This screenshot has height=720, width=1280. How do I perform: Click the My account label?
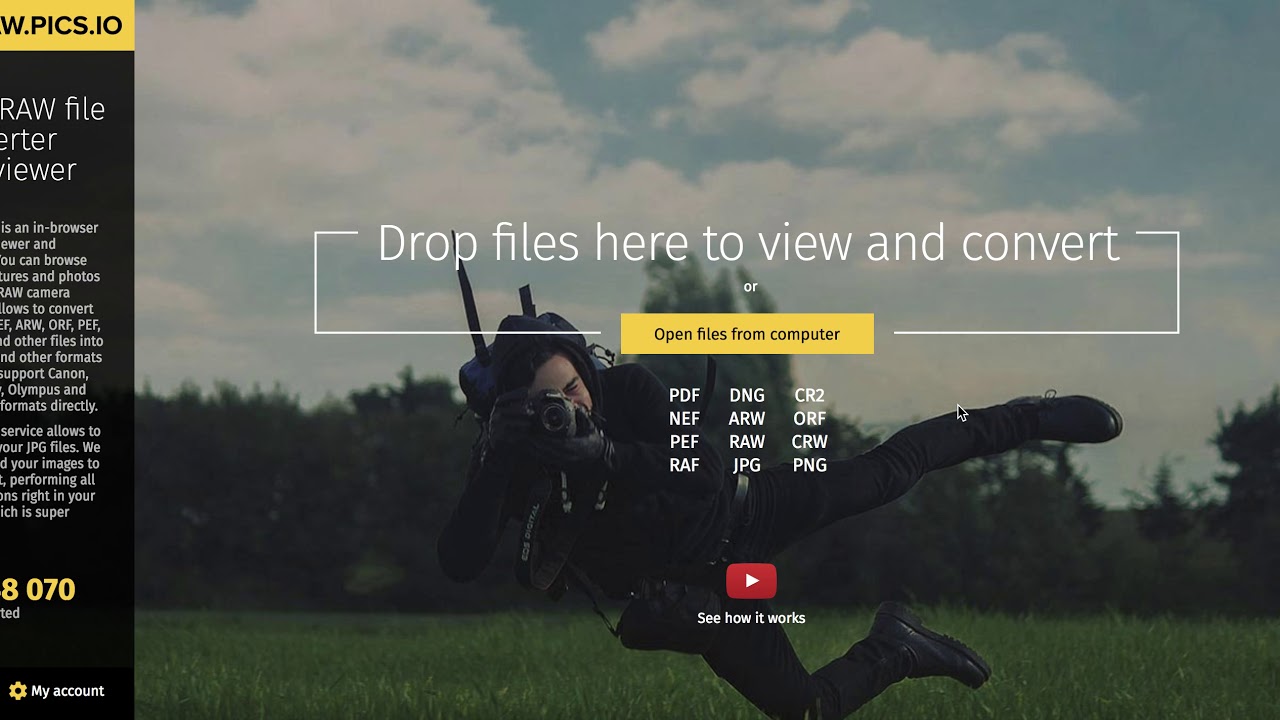click(x=67, y=691)
